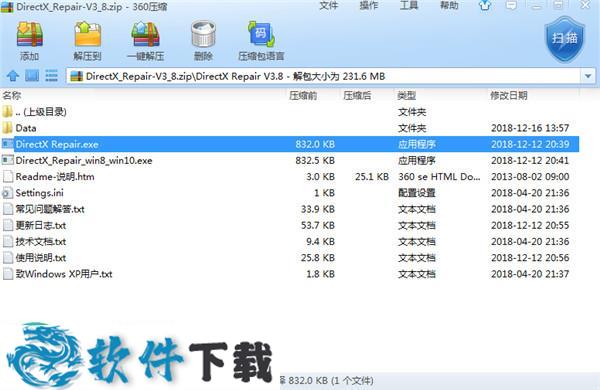The width and height of the screenshot is (600, 390).
Task: Sort by the 修改日期 (Modified date) column header
Action: 509,95
